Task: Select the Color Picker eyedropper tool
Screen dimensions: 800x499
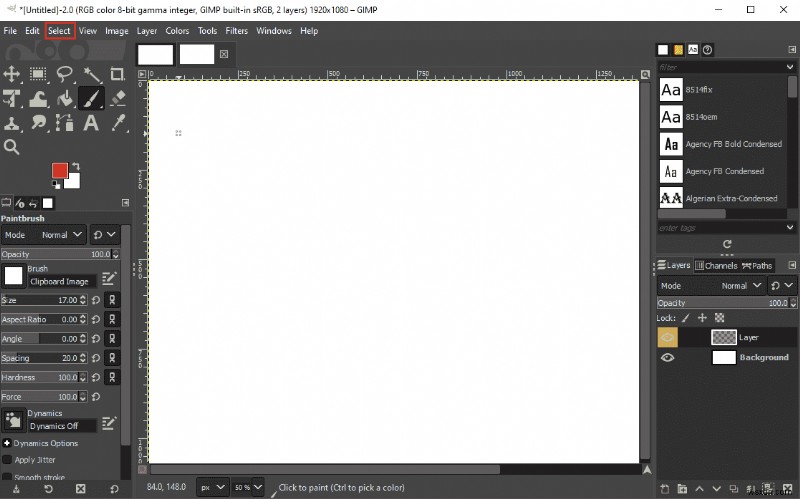Action: pyautogui.click(x=118, y=123)
